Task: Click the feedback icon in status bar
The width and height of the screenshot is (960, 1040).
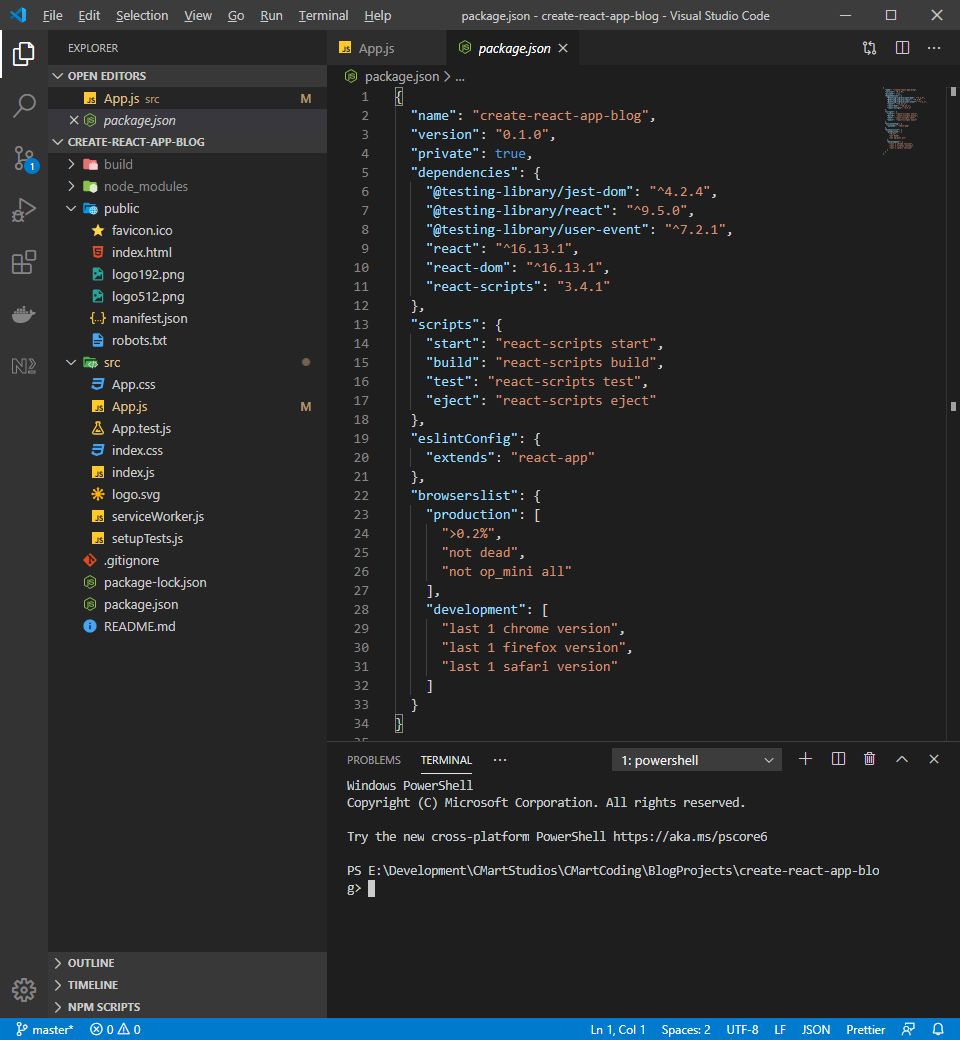Action: point(908,1029)
